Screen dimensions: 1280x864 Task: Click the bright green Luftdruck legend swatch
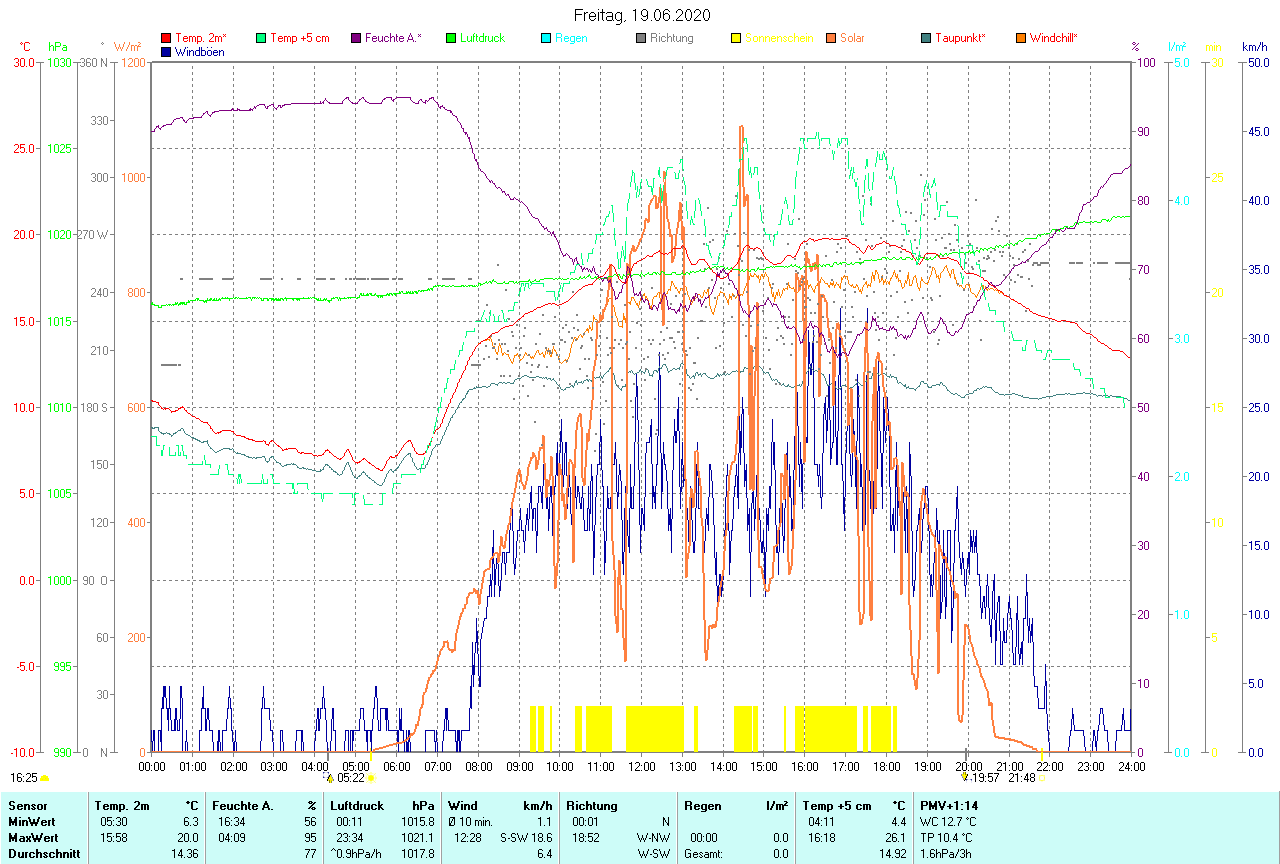click(451, 38)
